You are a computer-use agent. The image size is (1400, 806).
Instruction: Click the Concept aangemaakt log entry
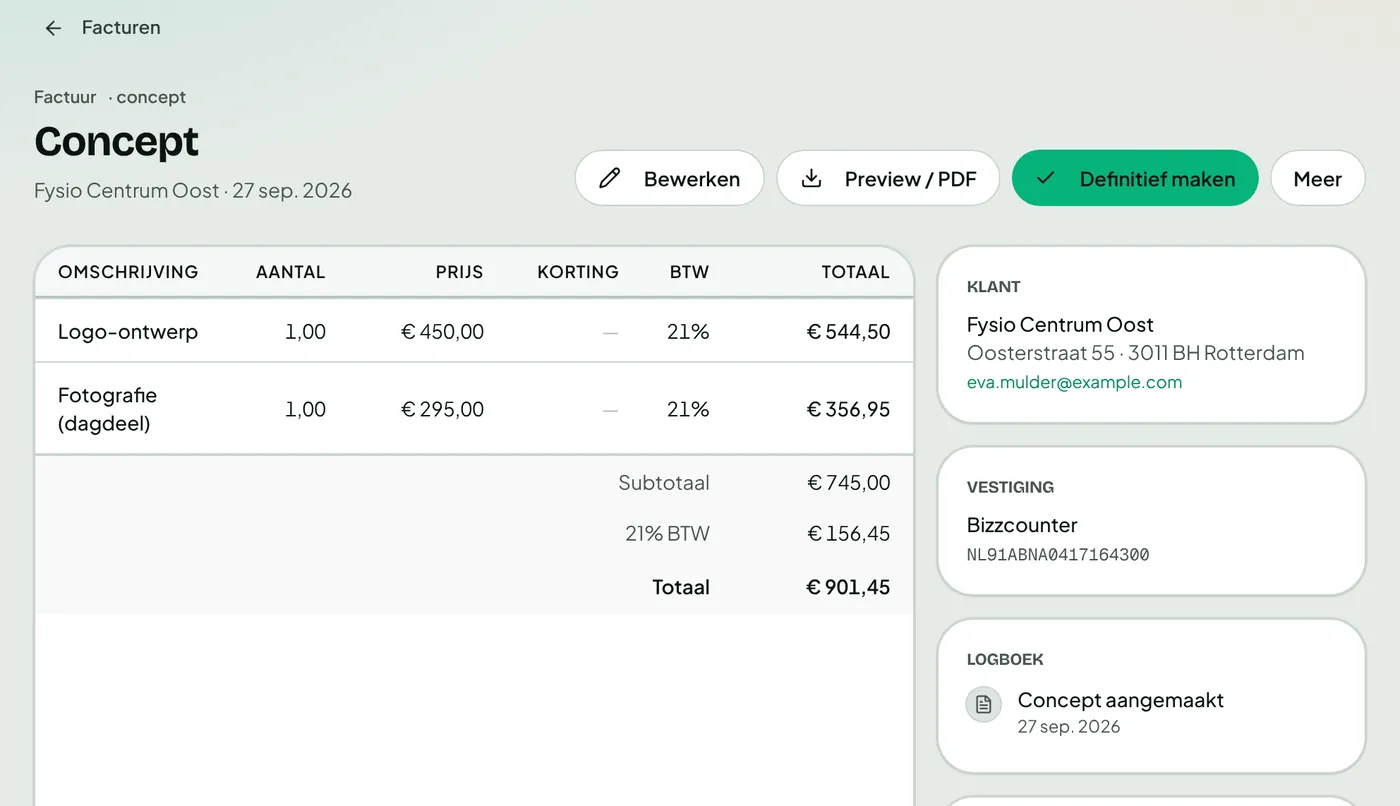1120,700
